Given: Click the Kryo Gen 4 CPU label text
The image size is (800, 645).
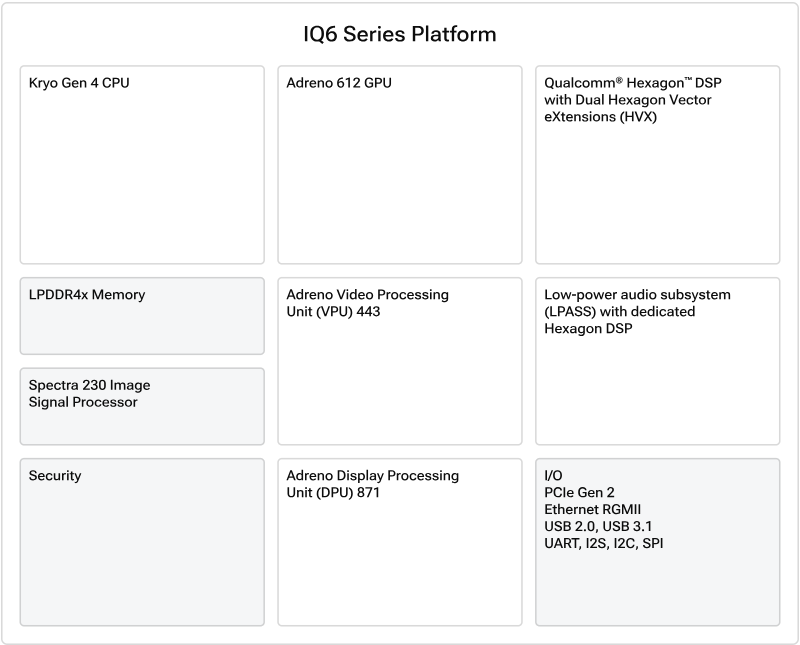Looking at the screenshot, I should [x=79, y=83].
